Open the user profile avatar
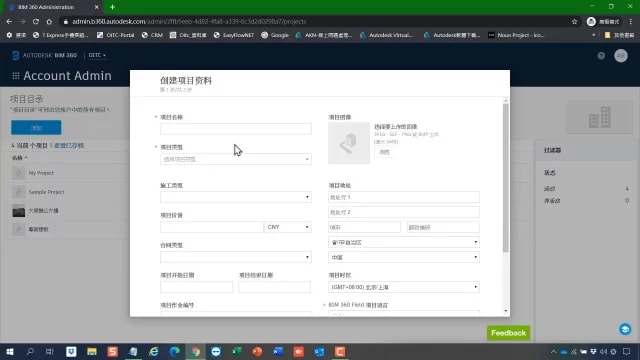The image size is (640, 360). point(621,56)
